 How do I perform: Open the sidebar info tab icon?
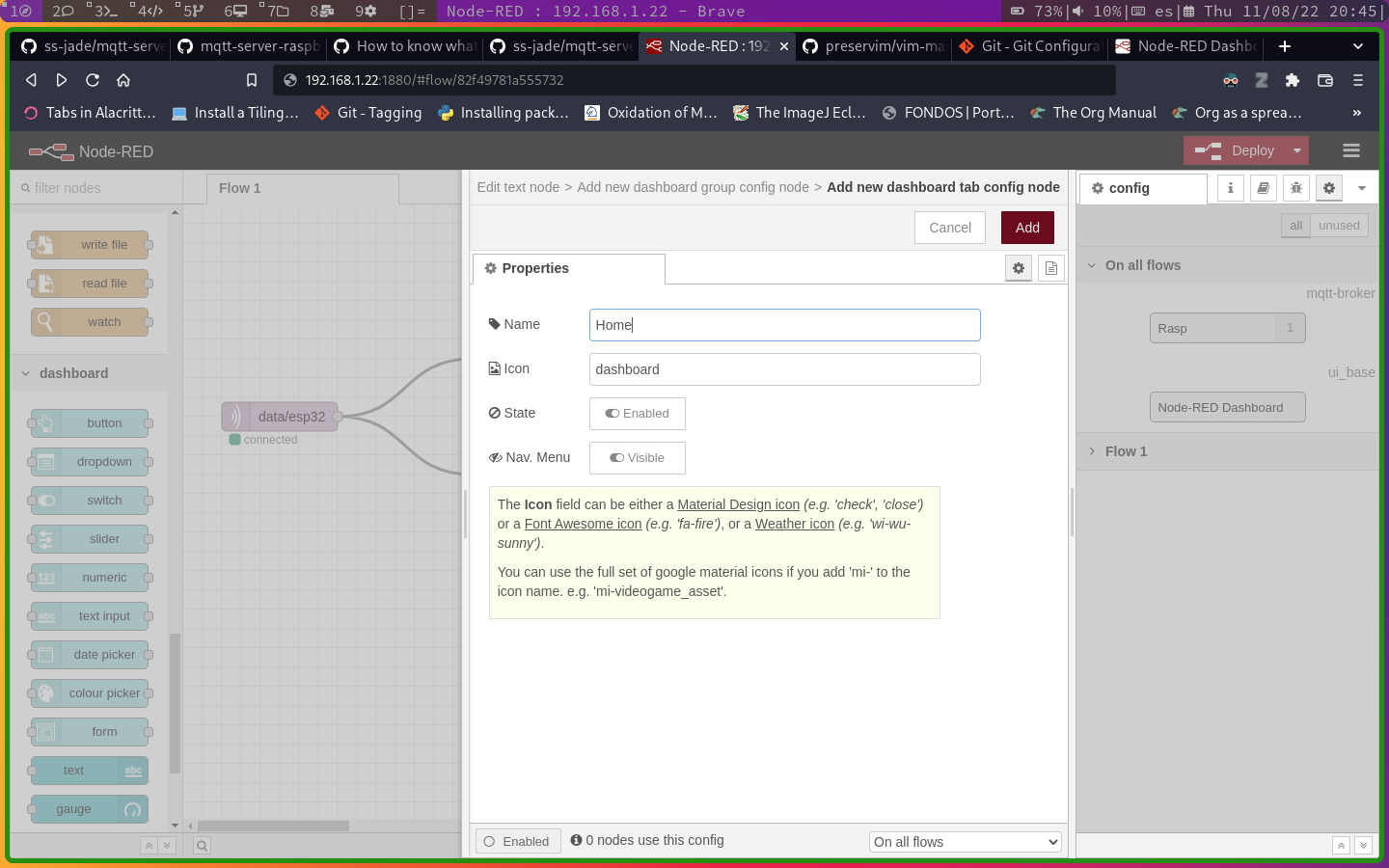[x=1230, y=188]
